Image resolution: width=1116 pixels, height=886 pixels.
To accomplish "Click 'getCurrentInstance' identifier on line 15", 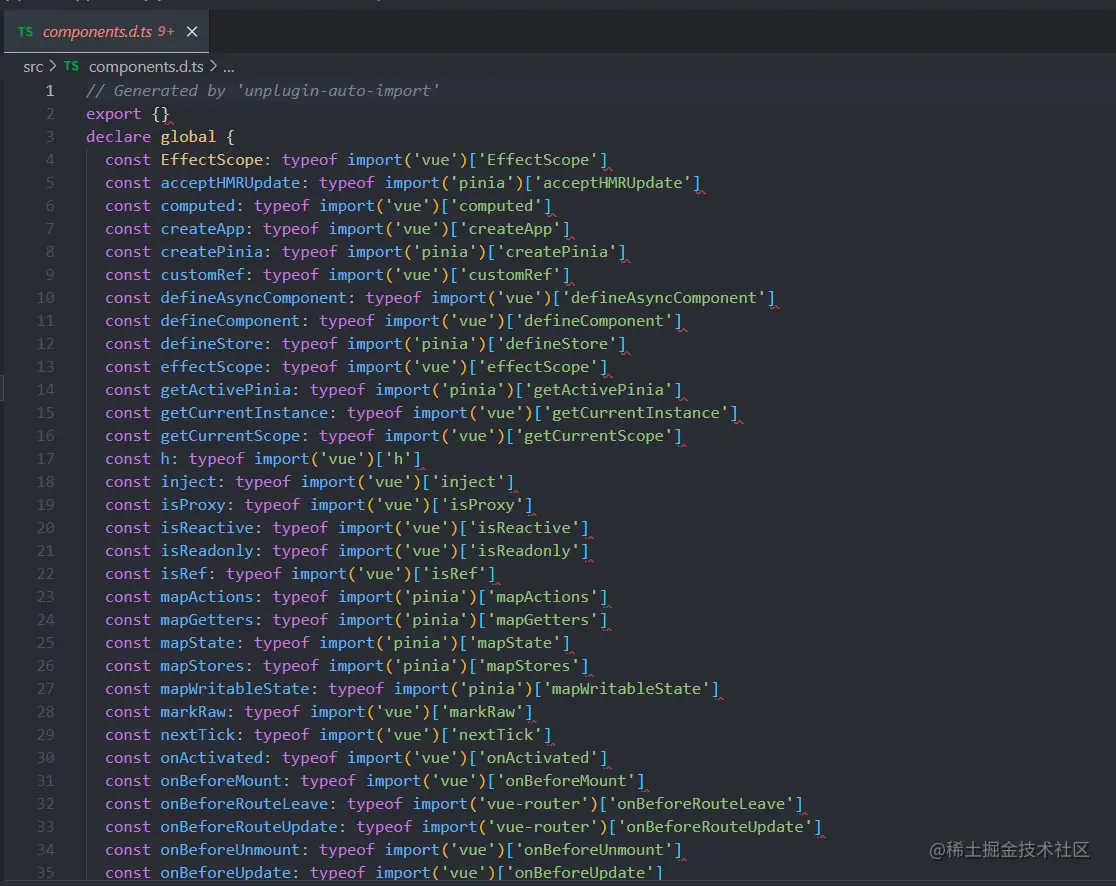I will (x=244, y=413).
